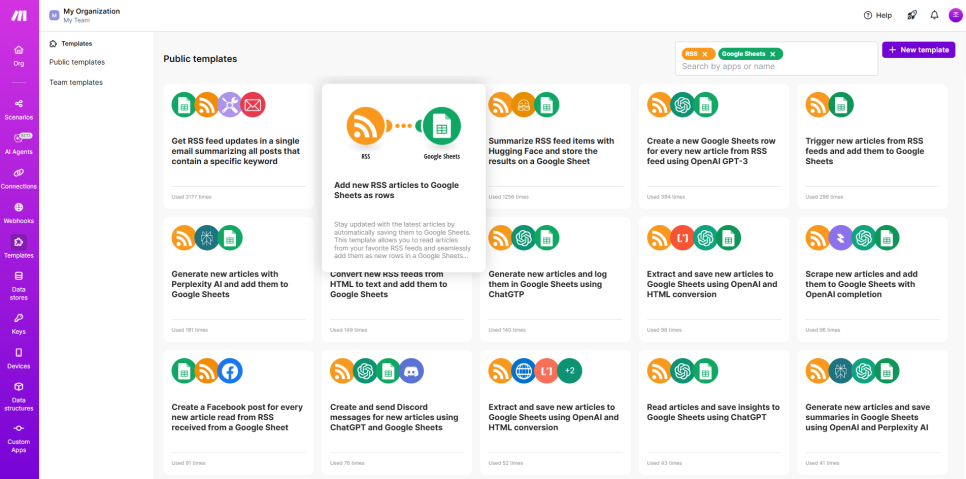Open Keys in the sidebar
This screenshot has width=966, height=479.
(x=19, y=324)
